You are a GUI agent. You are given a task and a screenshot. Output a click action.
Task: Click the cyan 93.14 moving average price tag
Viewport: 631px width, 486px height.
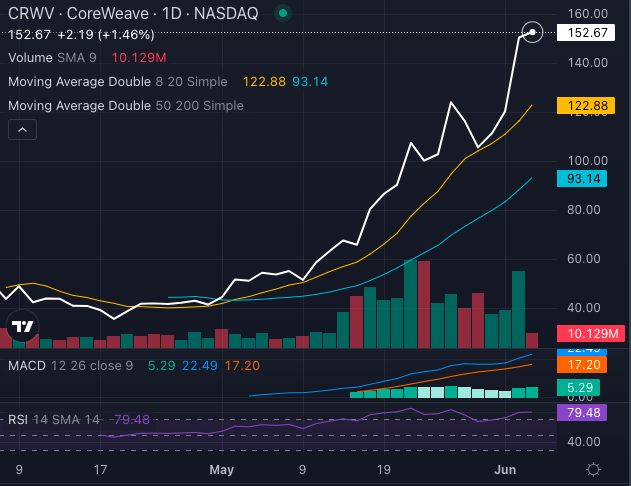point(582,179)
